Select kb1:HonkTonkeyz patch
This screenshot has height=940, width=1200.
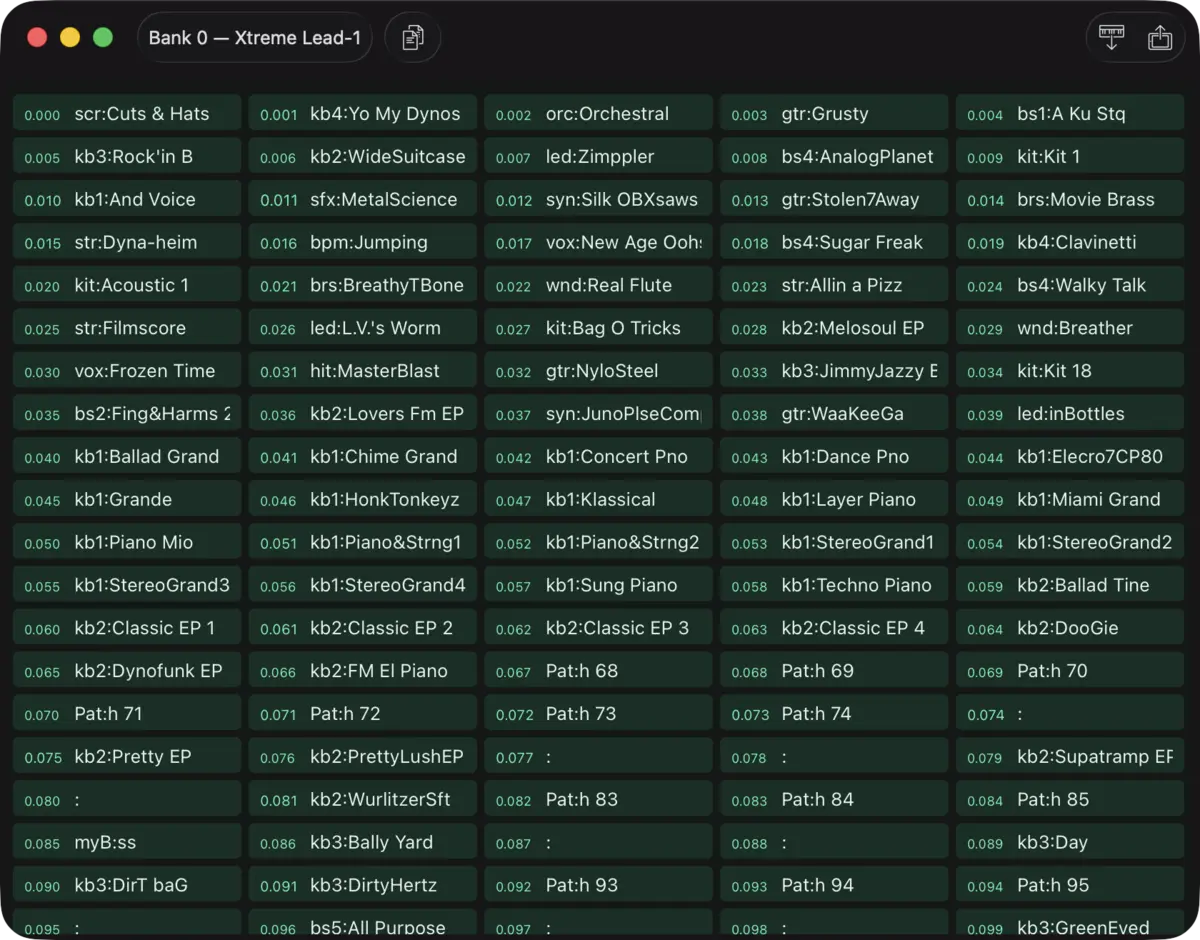363,500
